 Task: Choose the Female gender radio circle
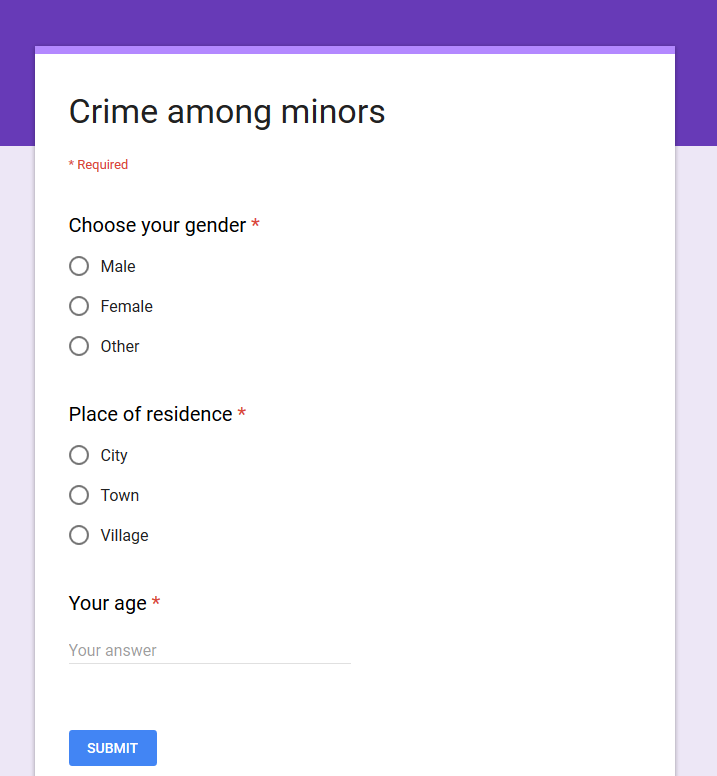79,306
